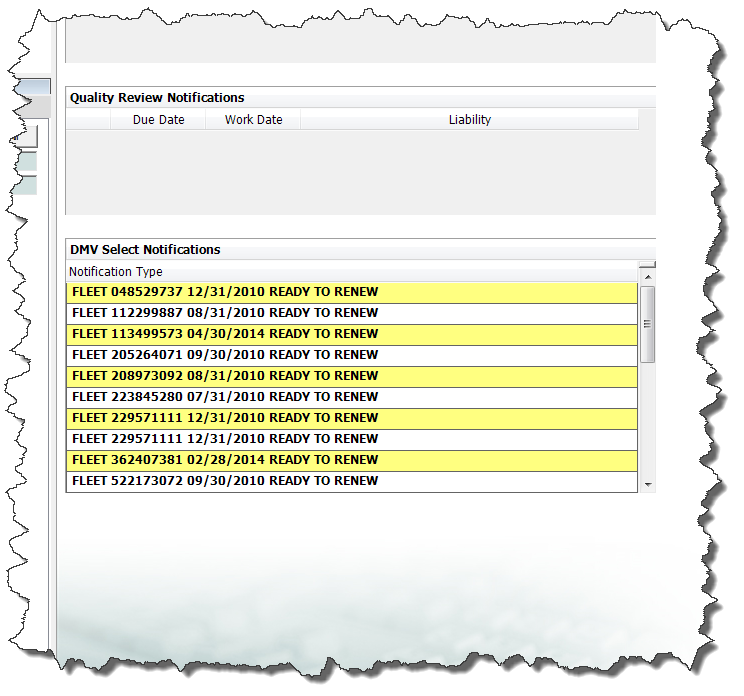Open FLEET 113499573 ready to renew entry
Image resolution: width=744 pixels, height=696 pixels.
coord(225,334)
